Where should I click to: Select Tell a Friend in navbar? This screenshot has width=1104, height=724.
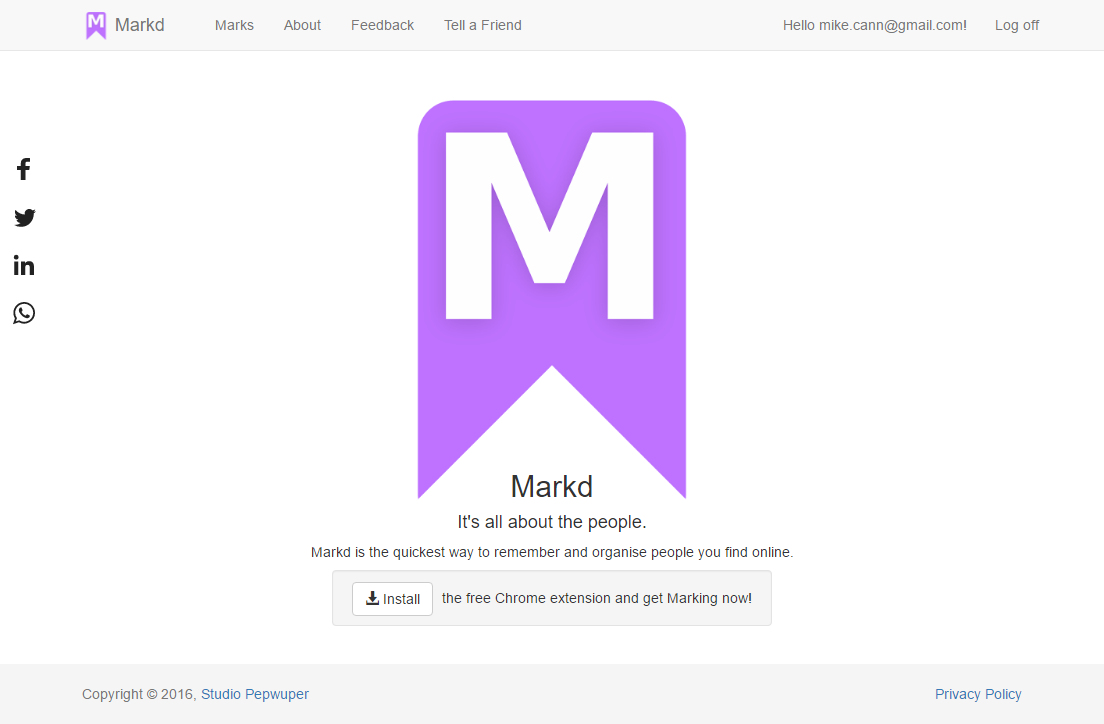(483, 25)
